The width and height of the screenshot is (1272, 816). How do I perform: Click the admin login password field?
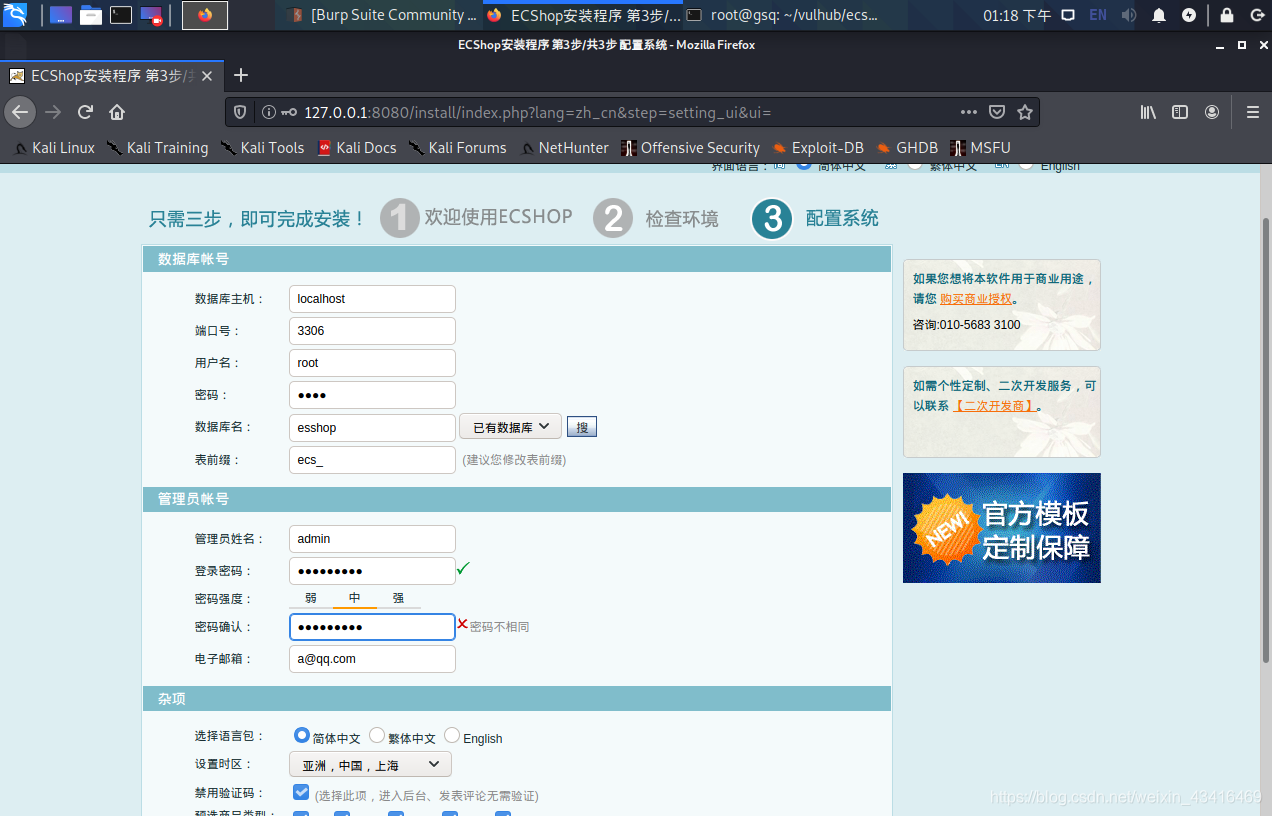[372, 571]
